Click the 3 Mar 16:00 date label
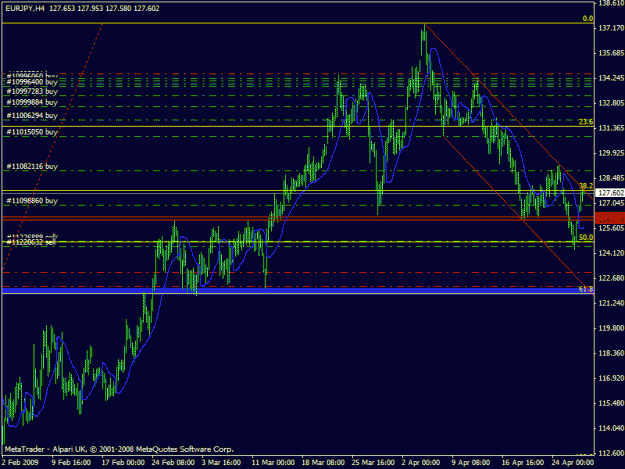Screen dimensions: 625x469 coord(221,463)
